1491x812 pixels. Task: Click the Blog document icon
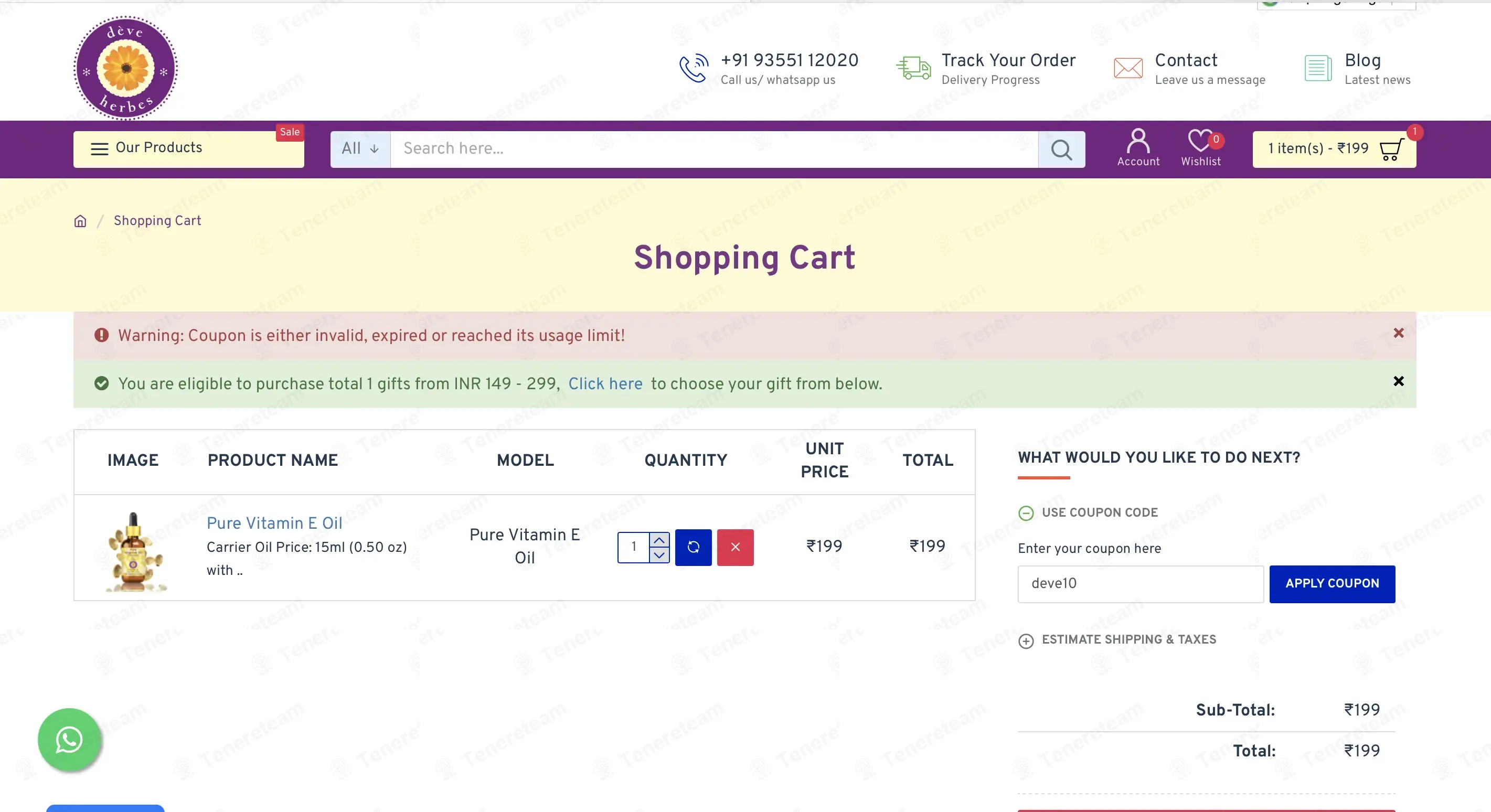coord(1318,68)
